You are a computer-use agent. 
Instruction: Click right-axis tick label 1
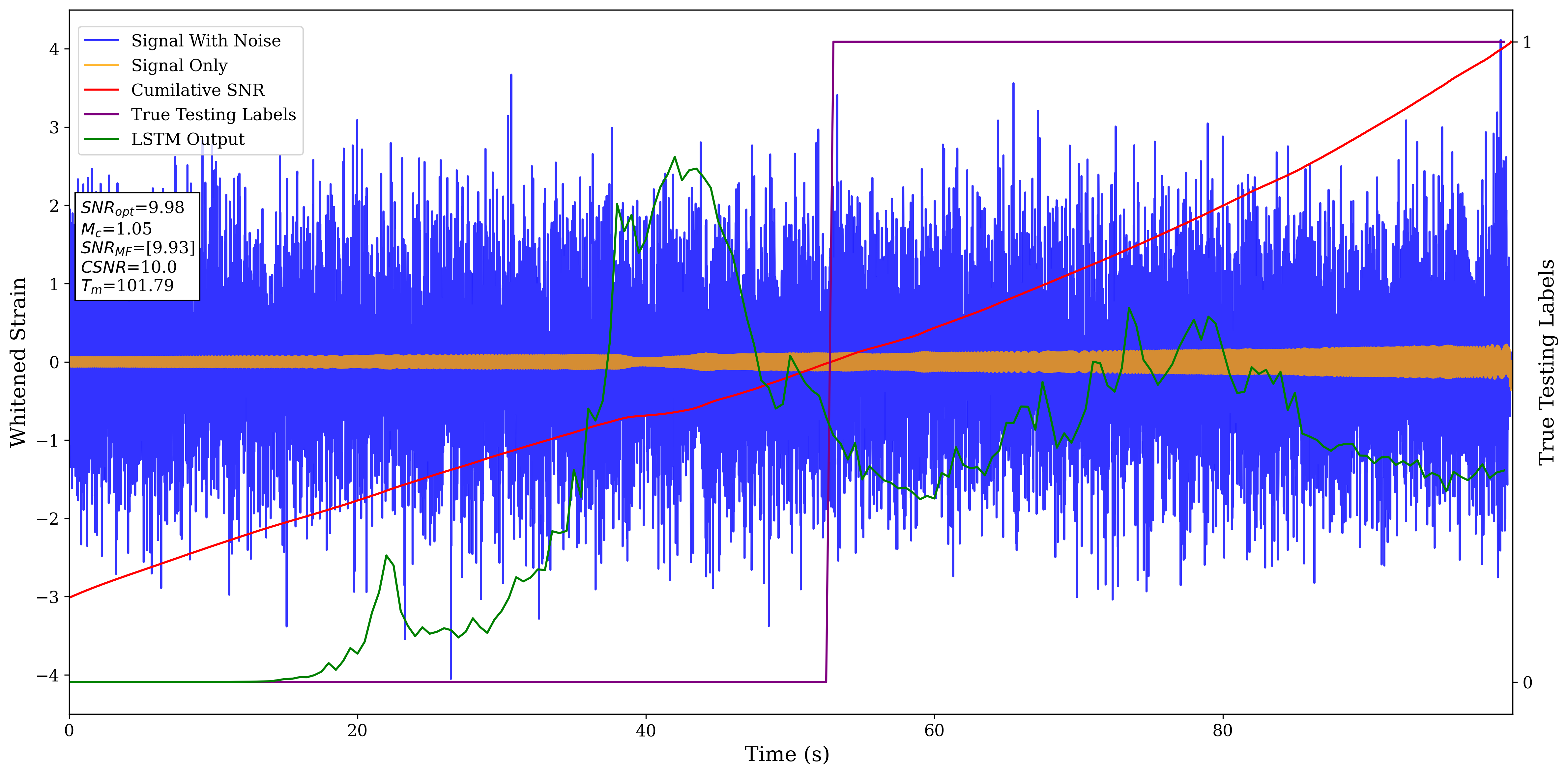pyautogui.click(x=1526, y=42)
